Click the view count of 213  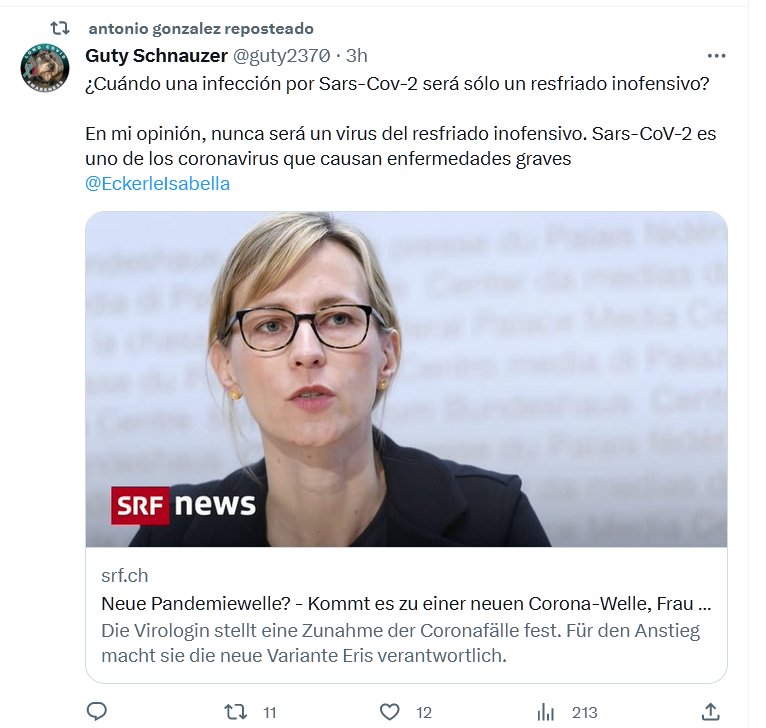(x=585, y=713)
